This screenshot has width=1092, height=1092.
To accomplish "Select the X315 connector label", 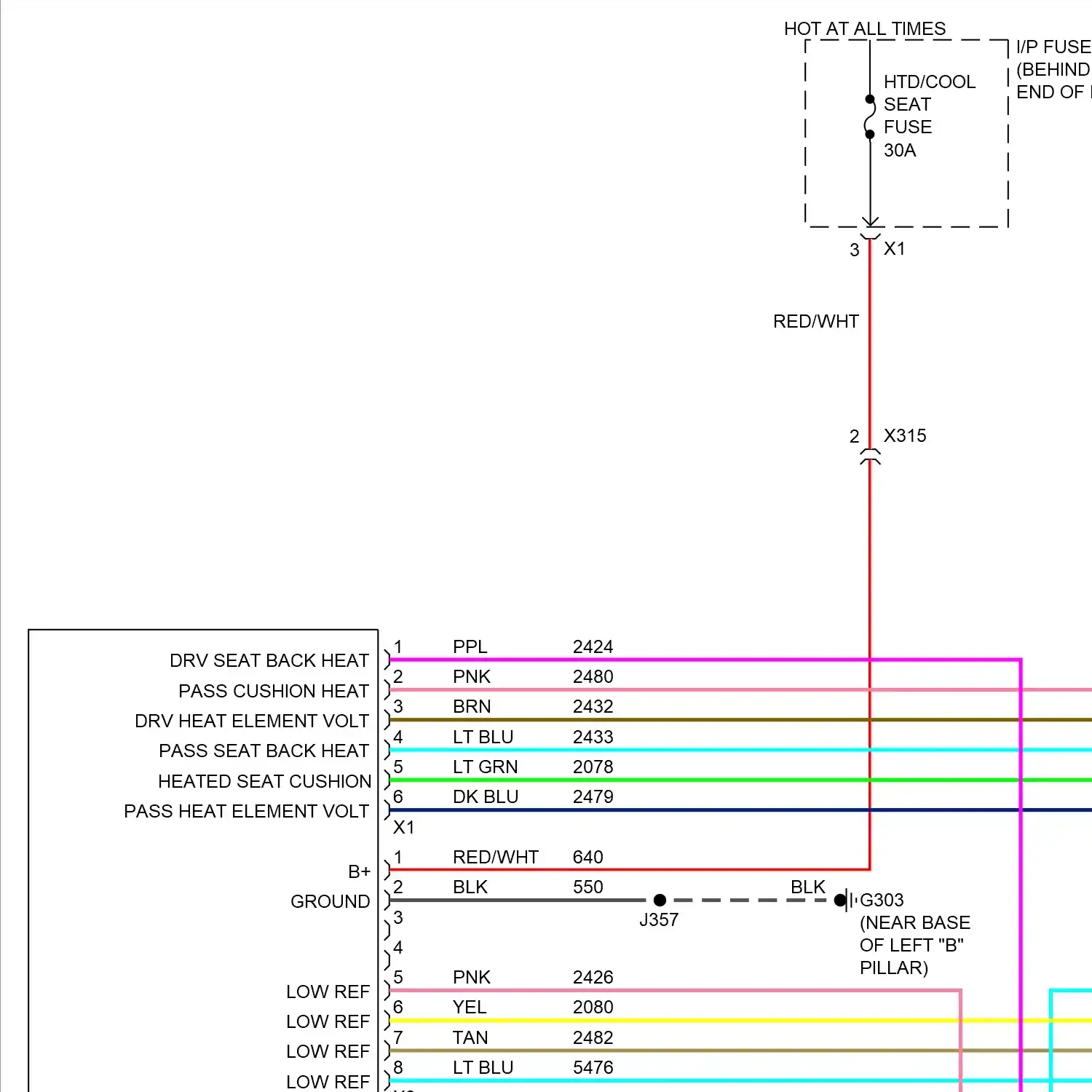I will tap(905, 436).
